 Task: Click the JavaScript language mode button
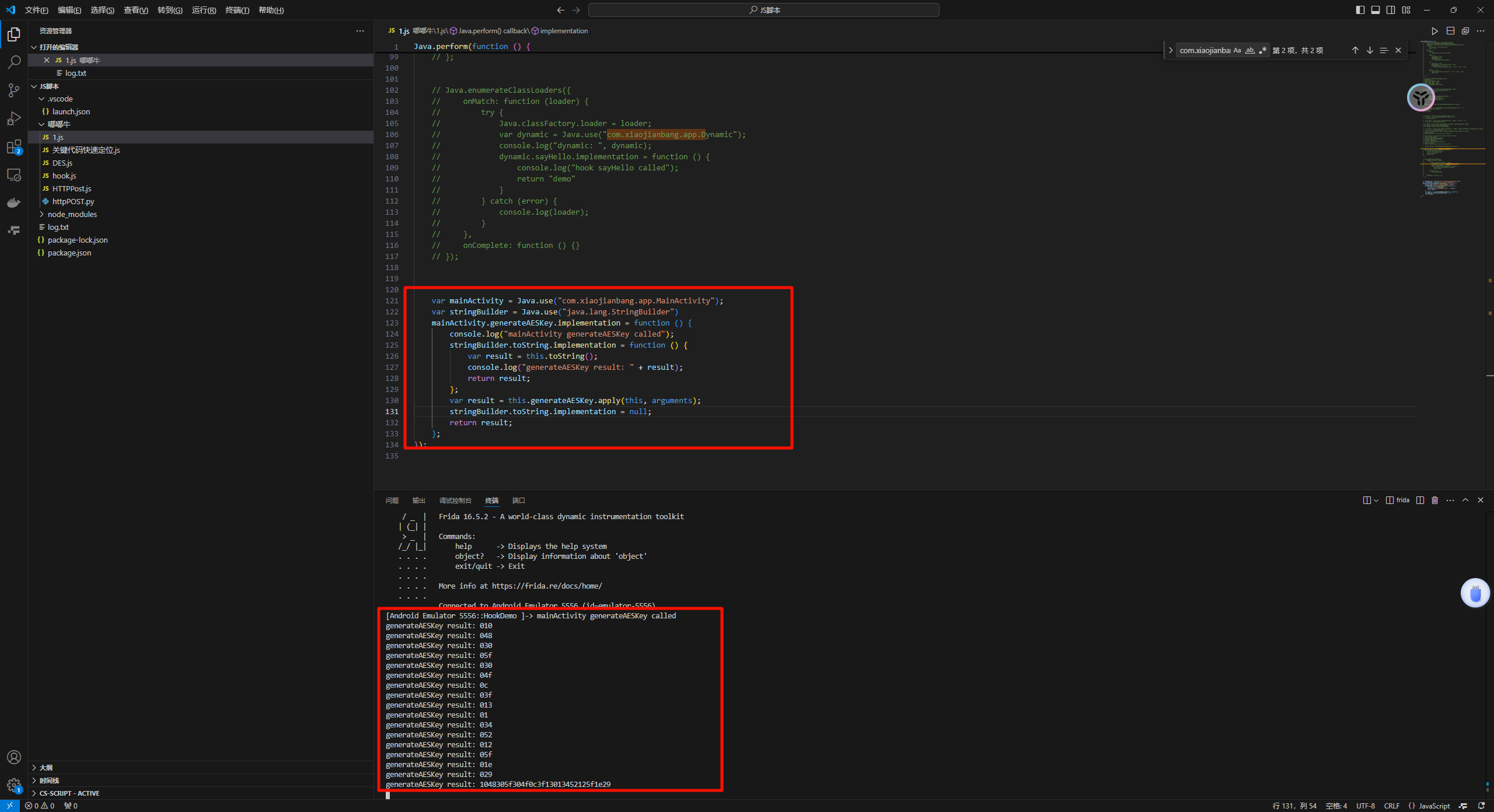pos(1434,806)
